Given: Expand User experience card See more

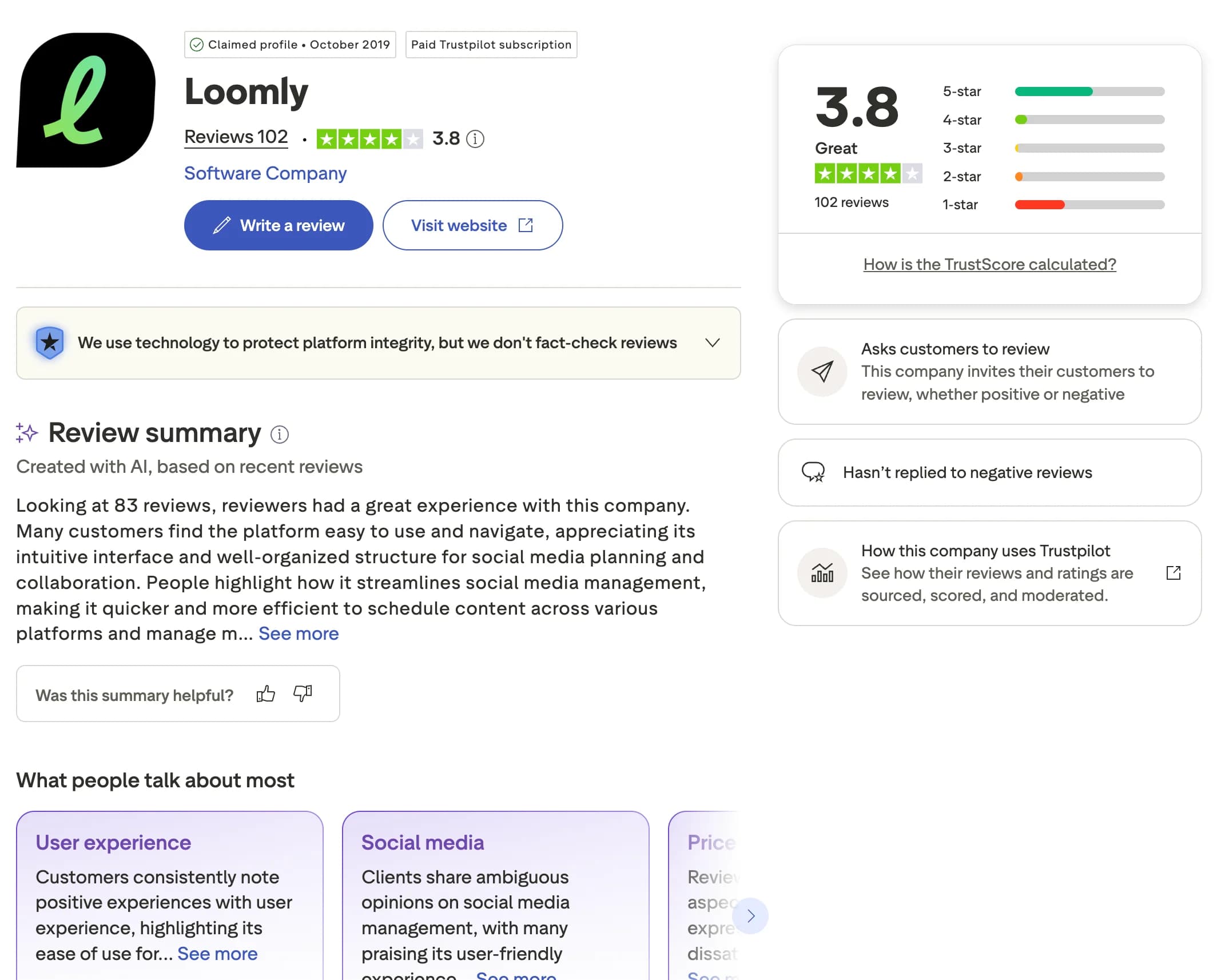Looking at the screenshot, I should click(217, 953).
